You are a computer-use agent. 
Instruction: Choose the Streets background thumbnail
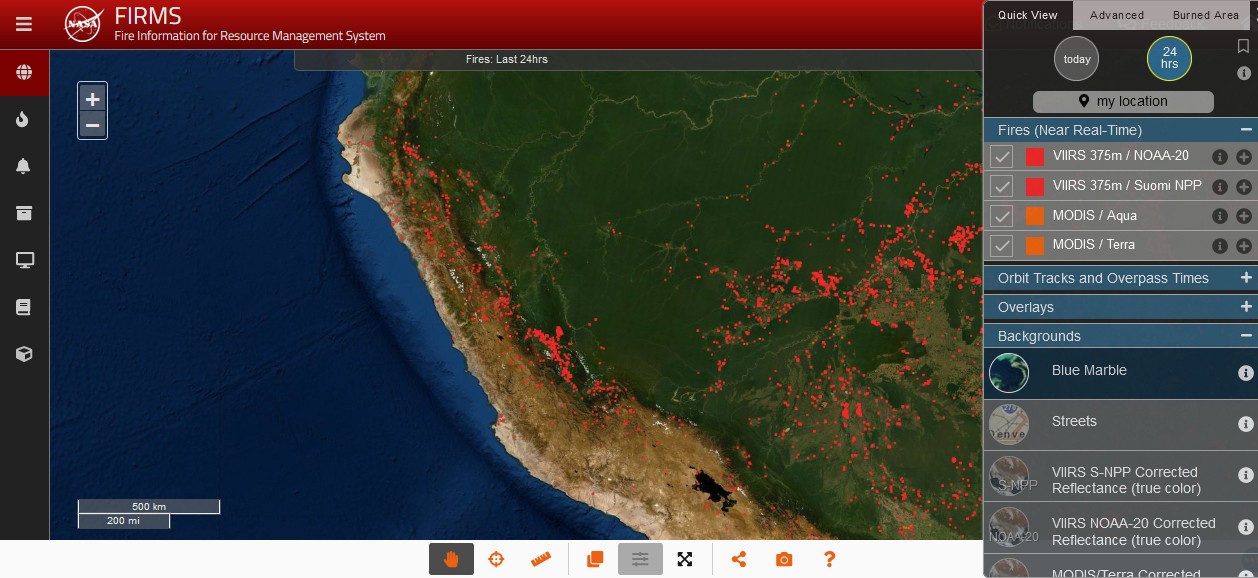click(1009, 423)
